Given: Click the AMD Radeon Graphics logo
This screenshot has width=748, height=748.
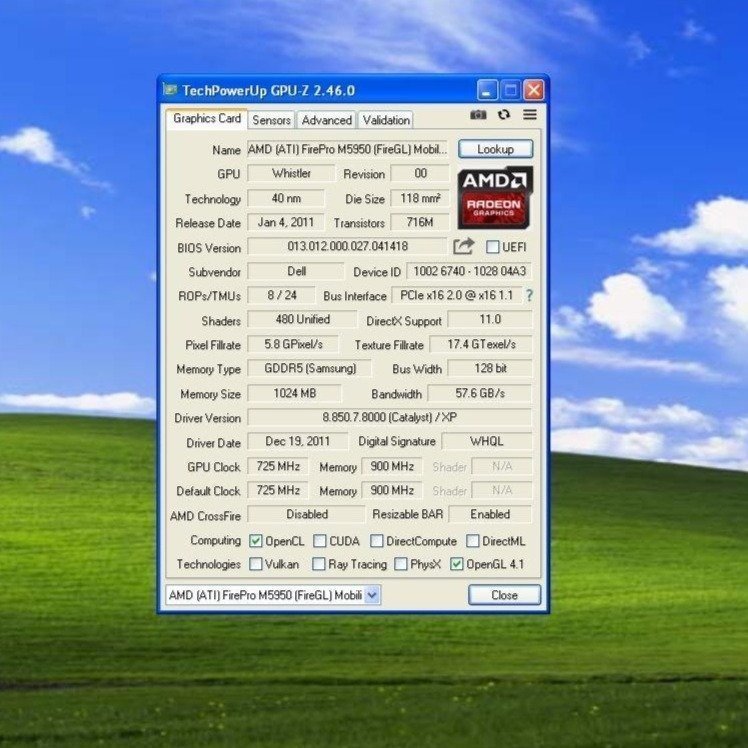Looking at the screenshot, I should tap(495, 197).
